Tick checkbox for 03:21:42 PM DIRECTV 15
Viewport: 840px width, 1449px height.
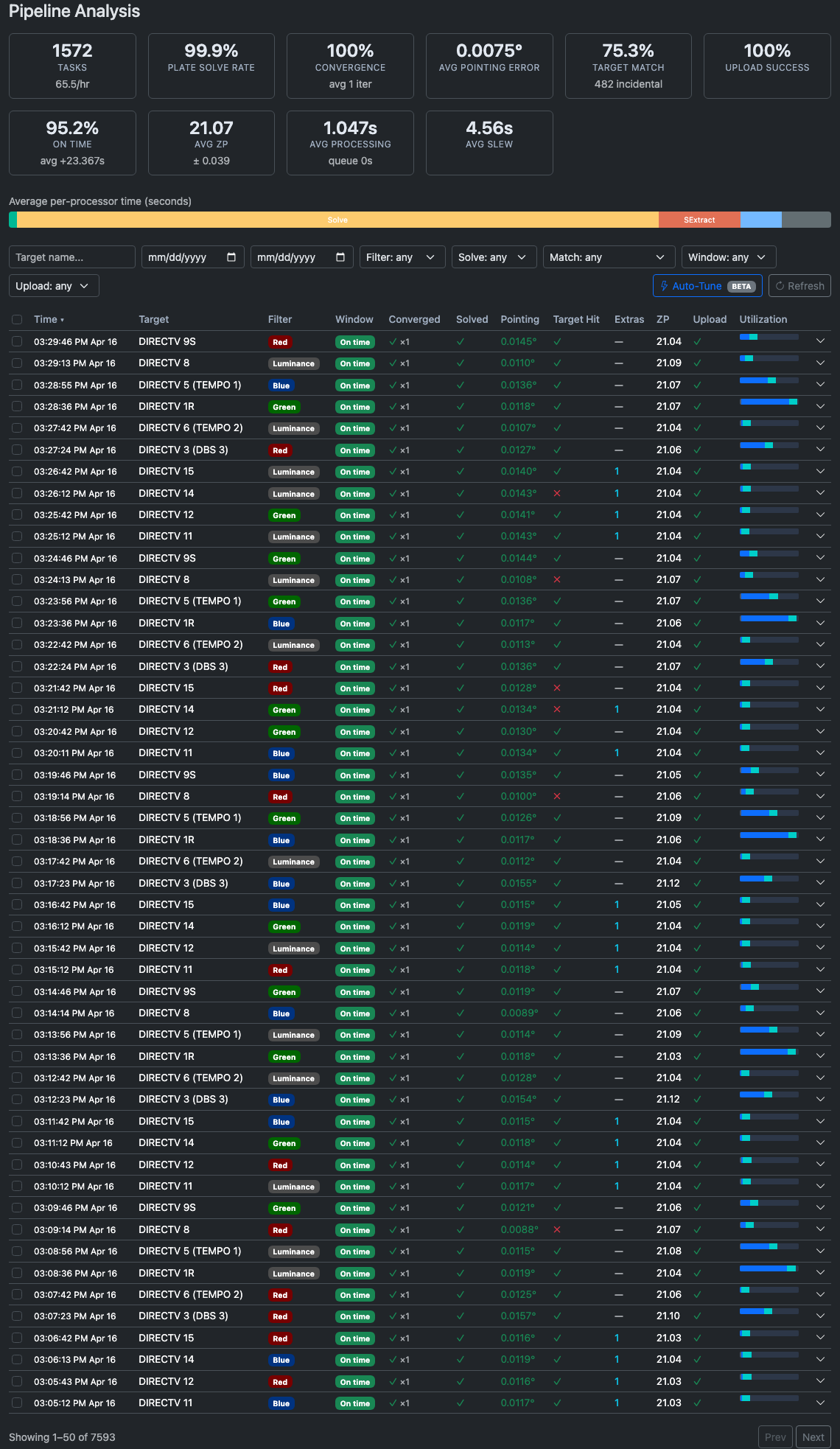click(17, 688)
